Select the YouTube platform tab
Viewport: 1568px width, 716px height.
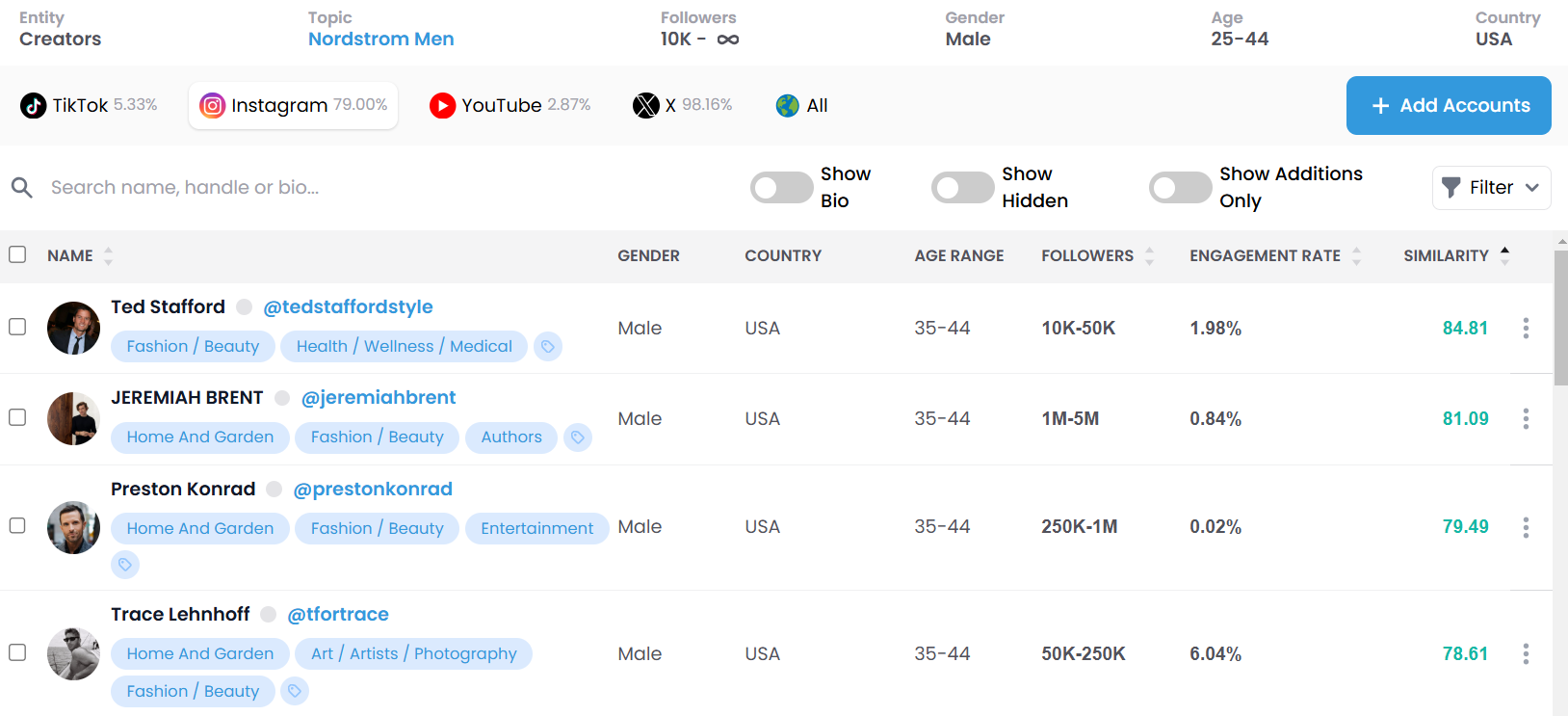(510, 105)
